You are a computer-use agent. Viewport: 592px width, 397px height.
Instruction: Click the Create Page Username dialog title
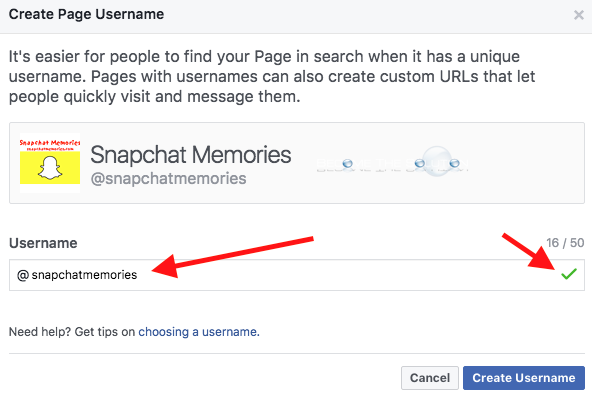coord(86,14)
